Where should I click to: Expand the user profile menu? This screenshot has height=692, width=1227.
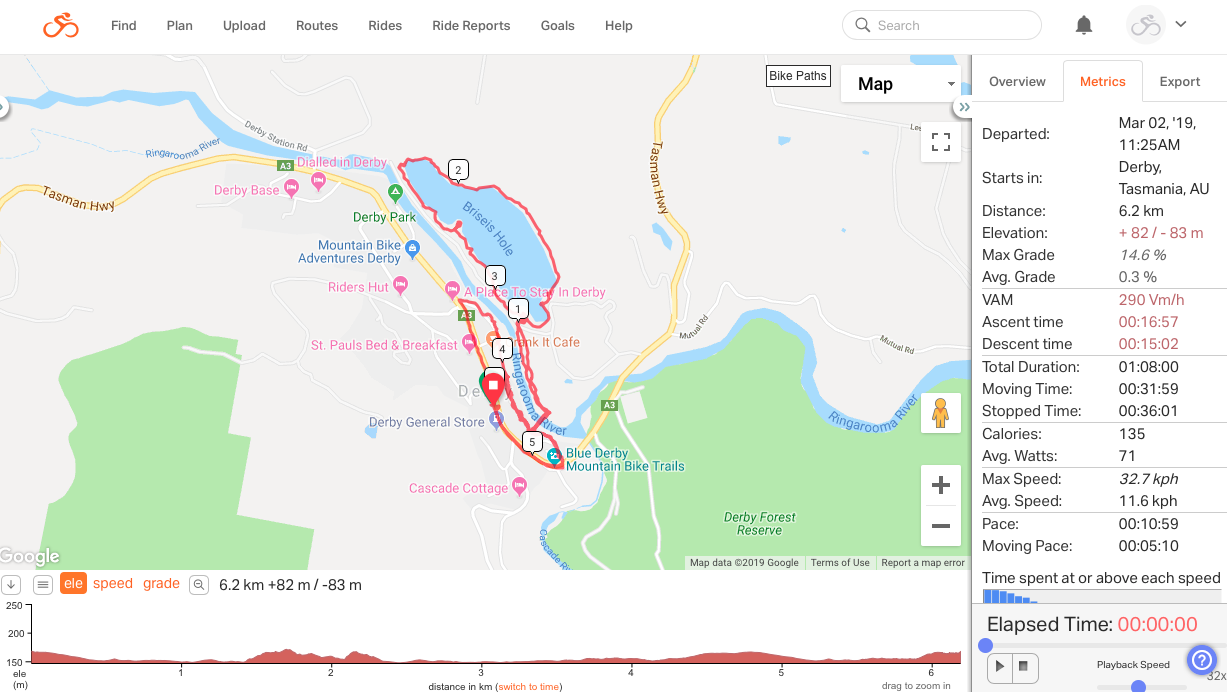[1157, 26]
